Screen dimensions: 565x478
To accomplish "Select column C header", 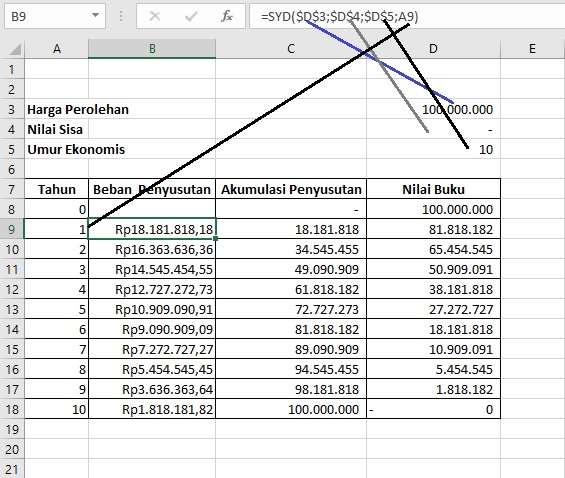I will click(291, 49).
